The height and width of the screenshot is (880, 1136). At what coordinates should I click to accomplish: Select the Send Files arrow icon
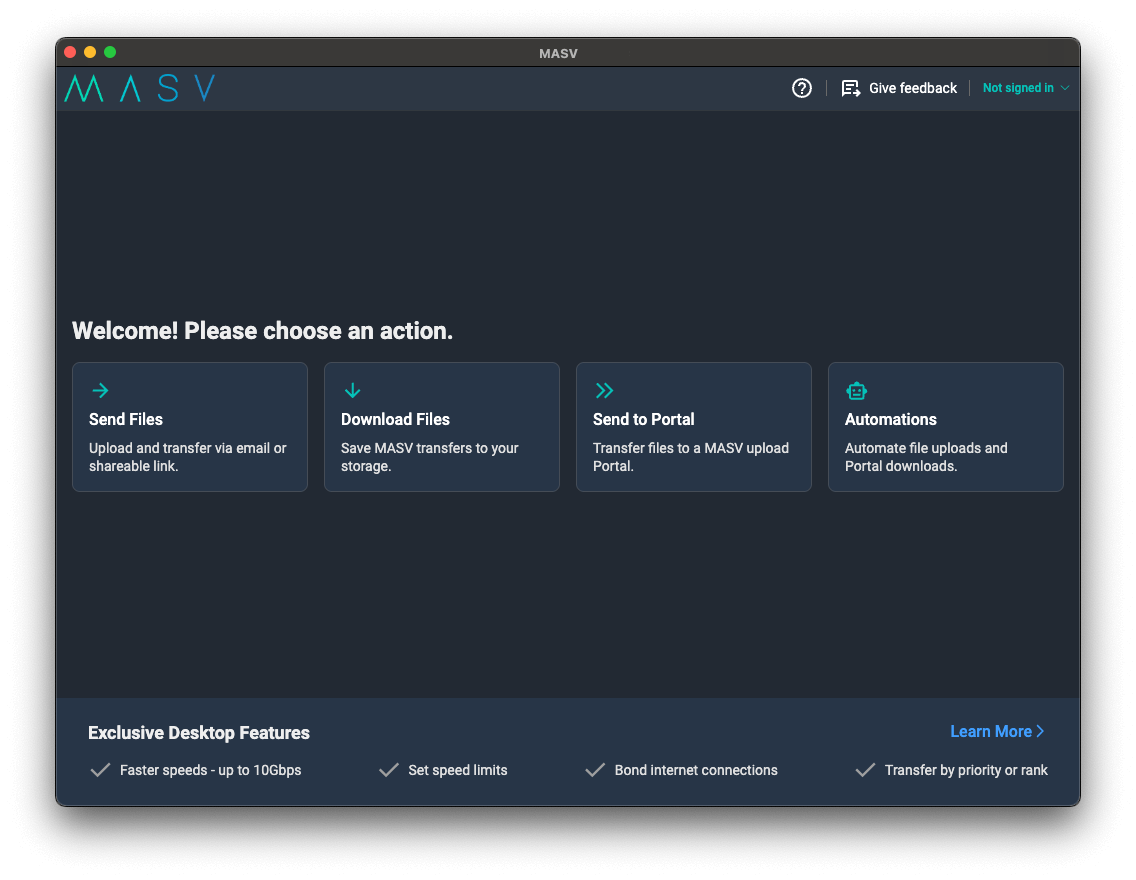coord(99,390)
